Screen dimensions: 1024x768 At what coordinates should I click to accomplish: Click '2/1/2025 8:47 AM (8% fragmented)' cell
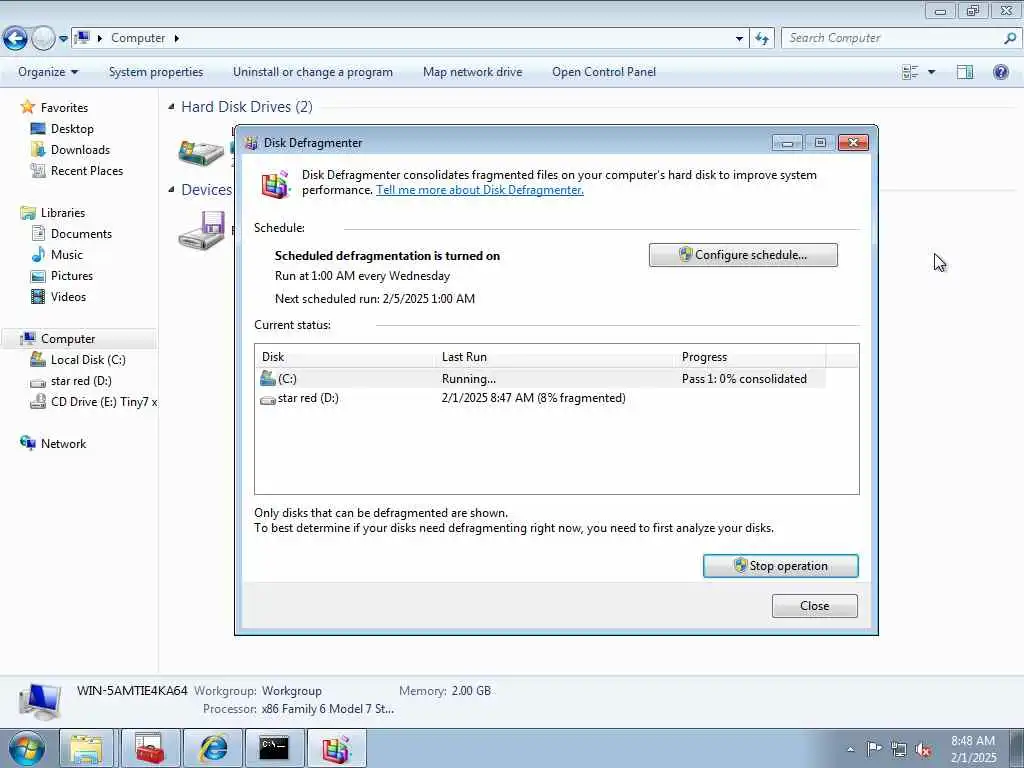(534, 398)
